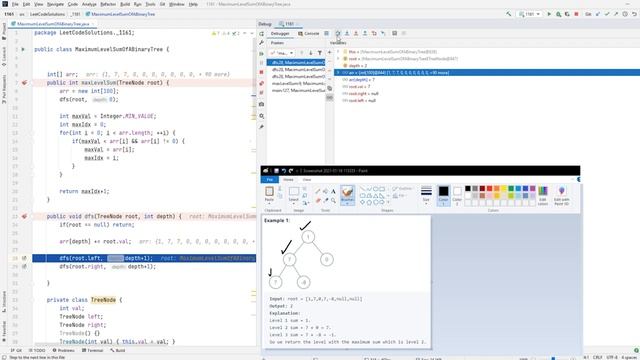Open the File tab in Paint
This screenshot has width=640, height=360.
click(270, 180)
